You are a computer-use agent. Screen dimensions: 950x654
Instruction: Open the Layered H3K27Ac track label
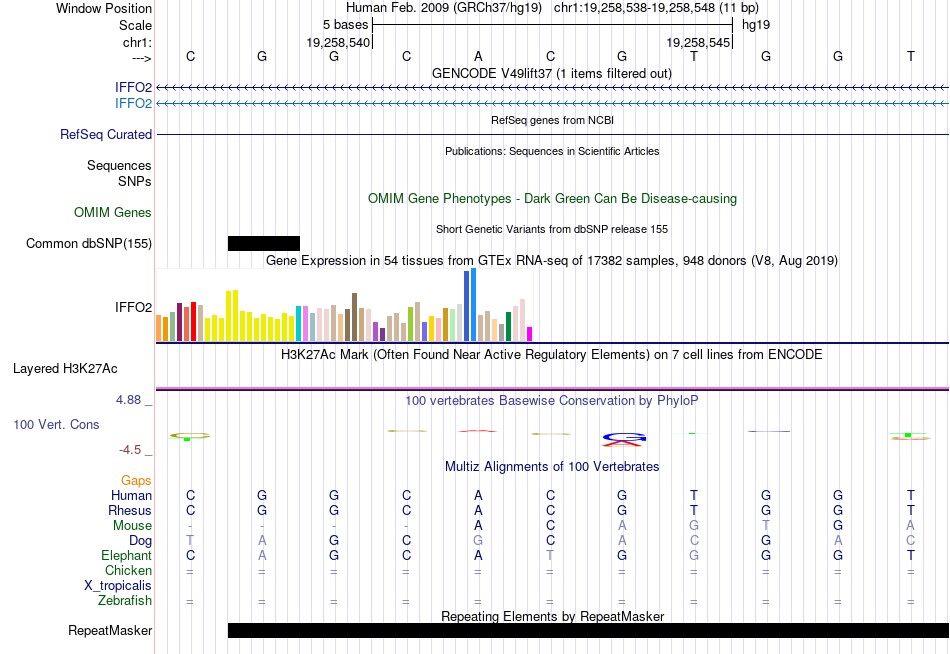click(65, 369)
